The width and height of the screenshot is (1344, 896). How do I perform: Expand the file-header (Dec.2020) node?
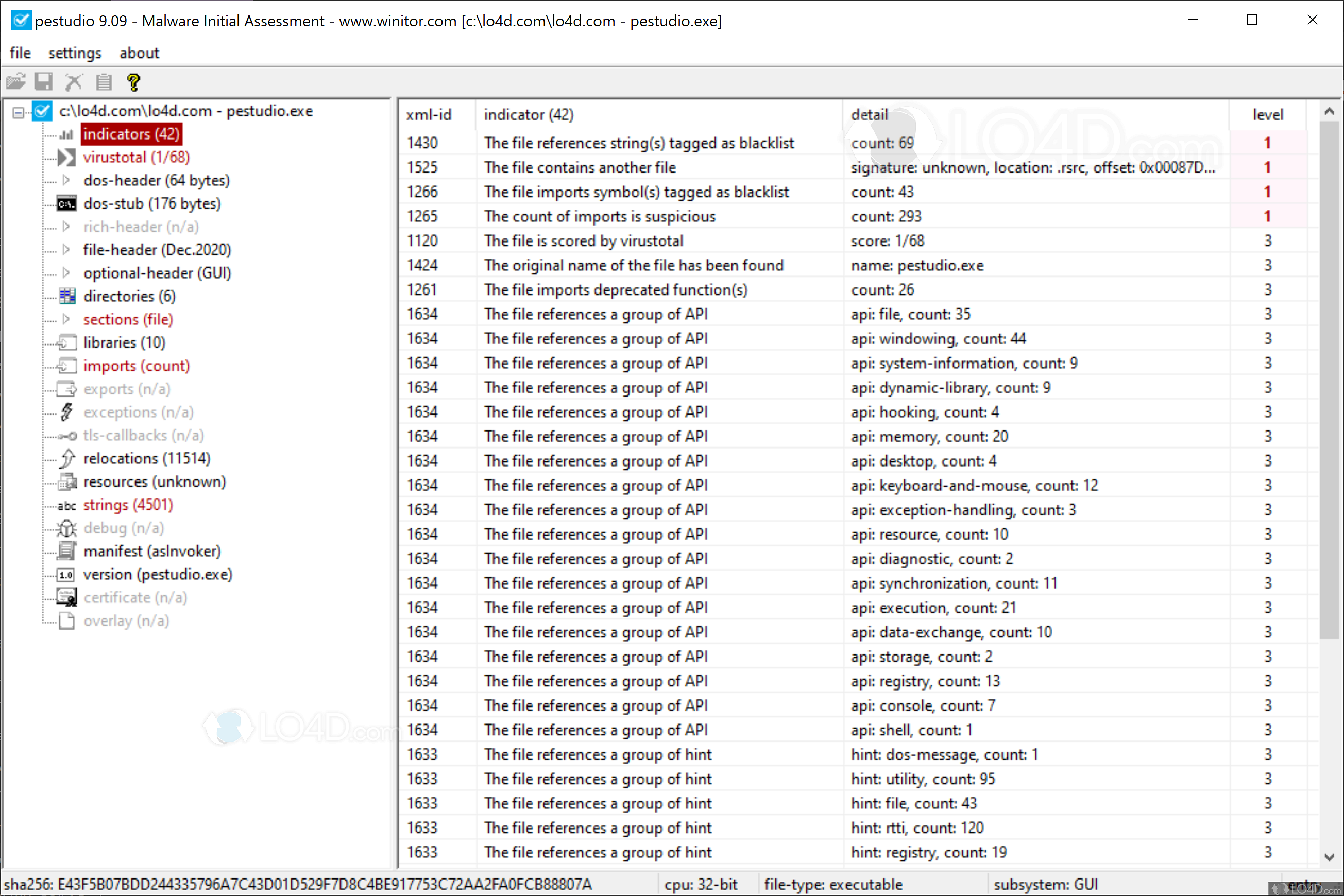66,249
